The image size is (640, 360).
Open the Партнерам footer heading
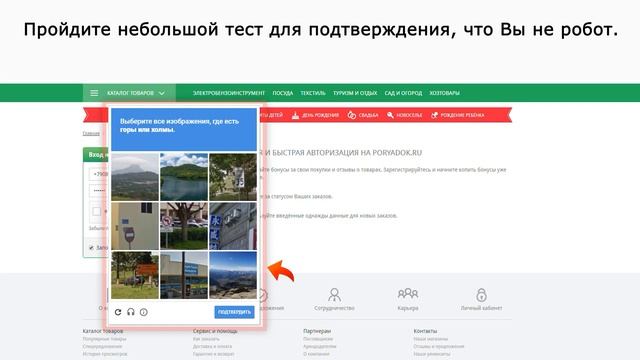point(317,331)
